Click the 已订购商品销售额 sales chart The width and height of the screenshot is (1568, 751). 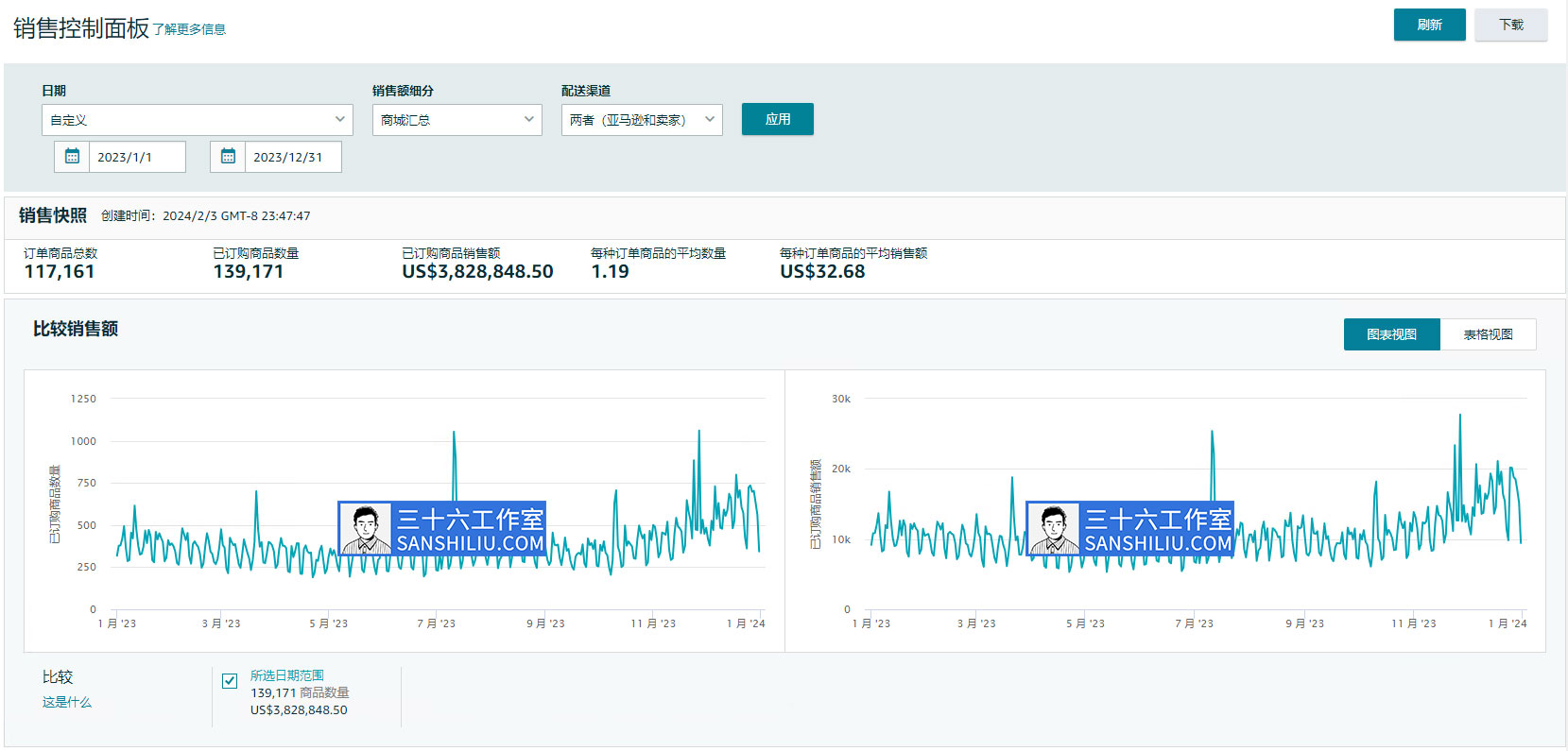pyautogui.click(x=1165, y=511)
